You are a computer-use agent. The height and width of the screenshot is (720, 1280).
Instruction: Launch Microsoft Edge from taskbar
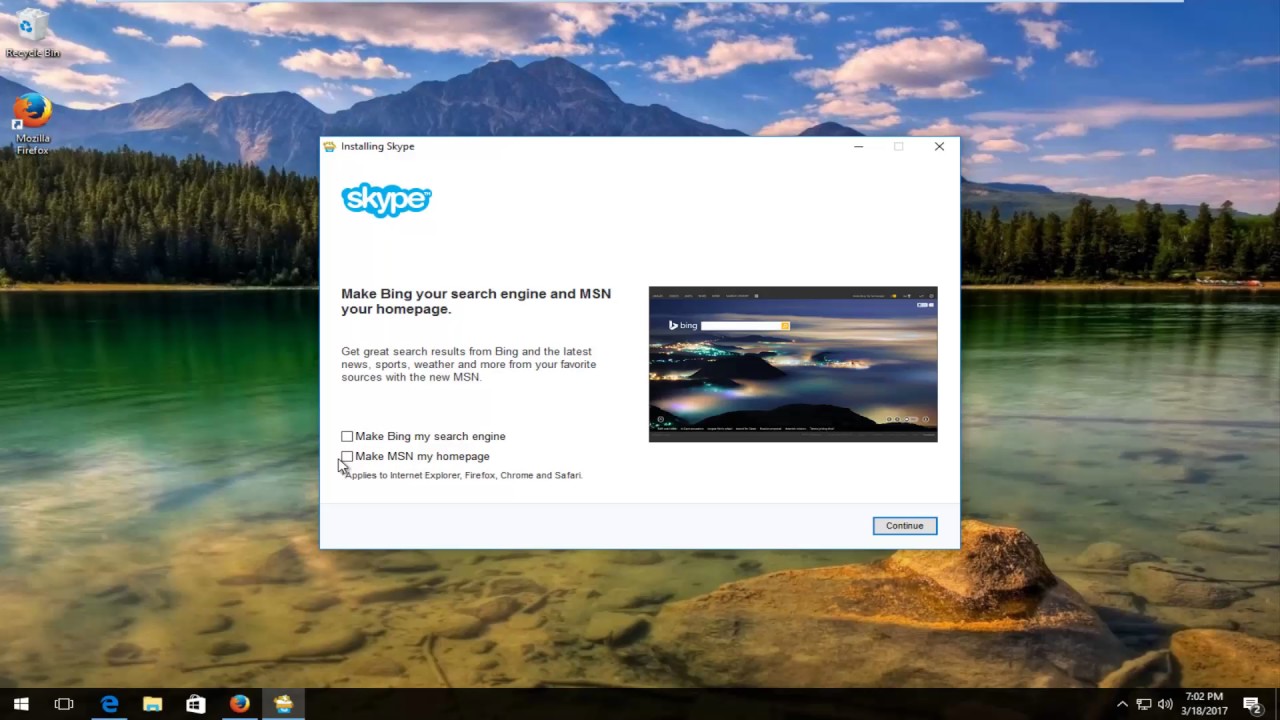[x=109, y=704]
